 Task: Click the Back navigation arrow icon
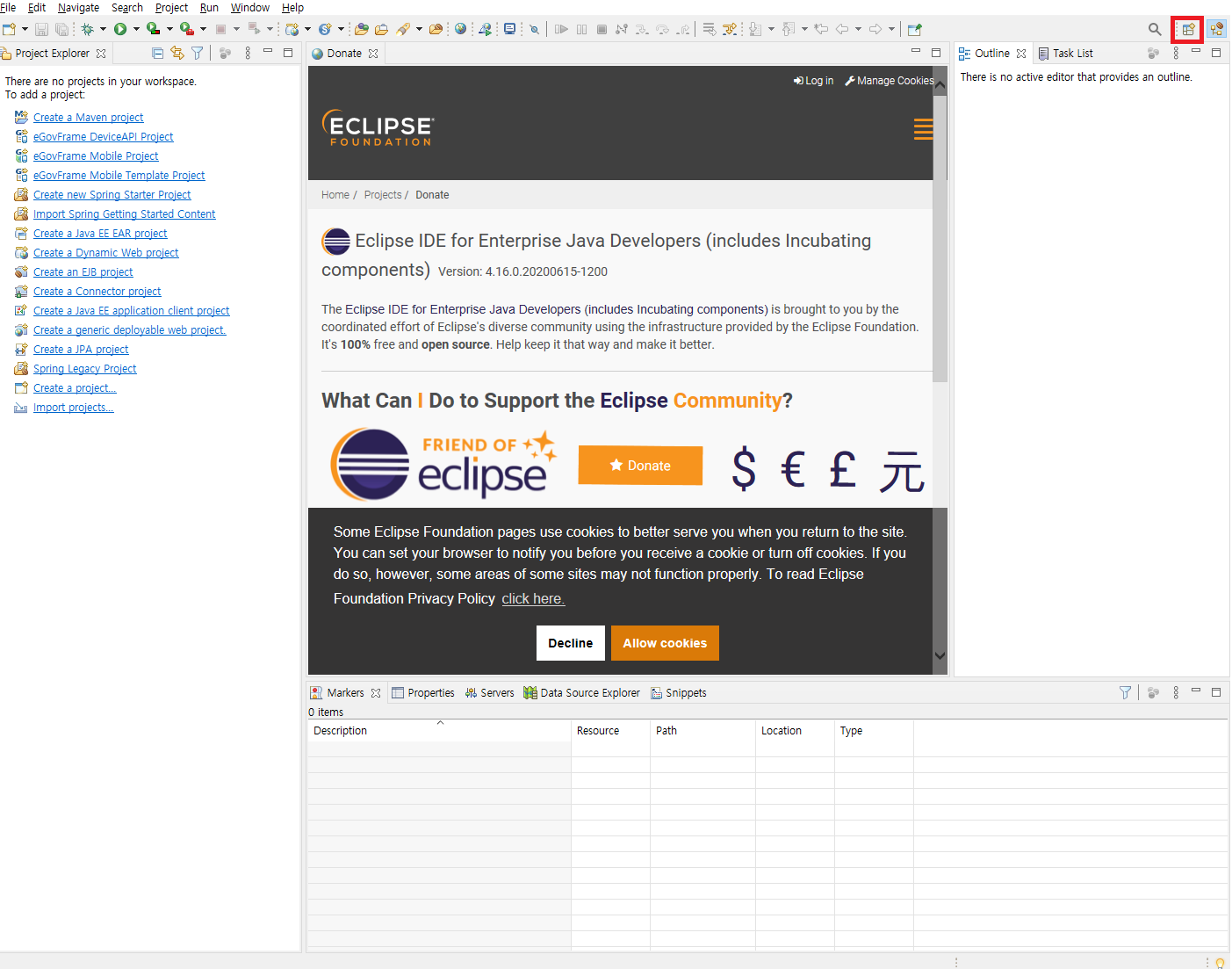[841, 29]
